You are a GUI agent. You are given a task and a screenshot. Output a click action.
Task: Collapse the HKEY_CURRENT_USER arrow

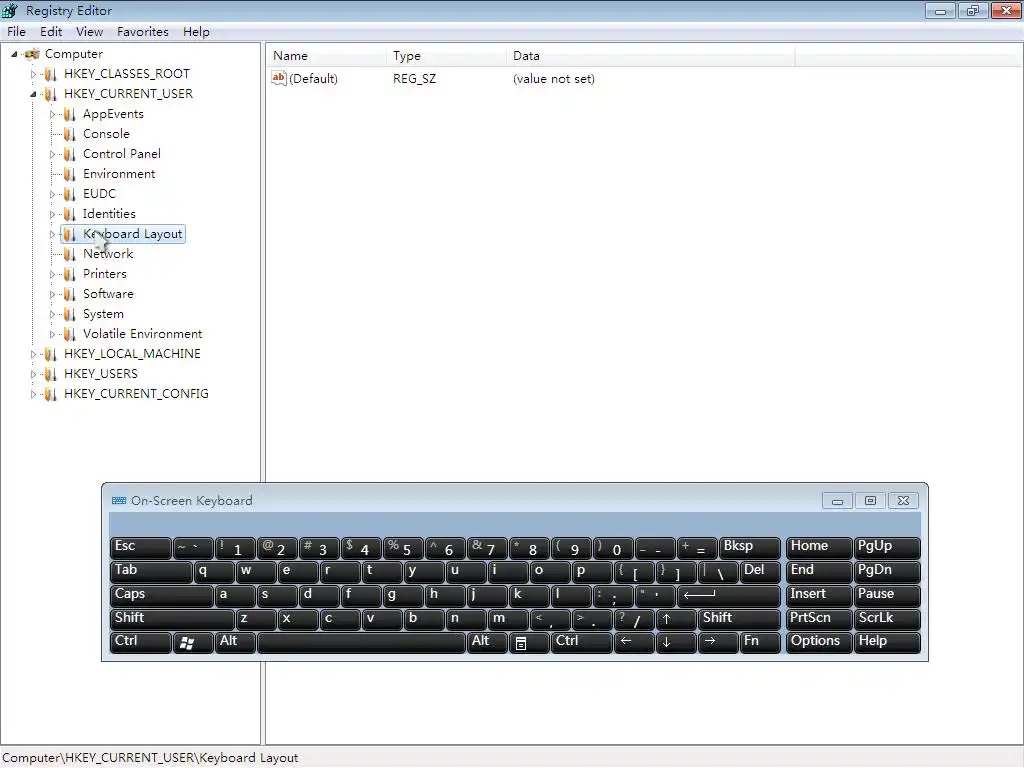[33, 95]
